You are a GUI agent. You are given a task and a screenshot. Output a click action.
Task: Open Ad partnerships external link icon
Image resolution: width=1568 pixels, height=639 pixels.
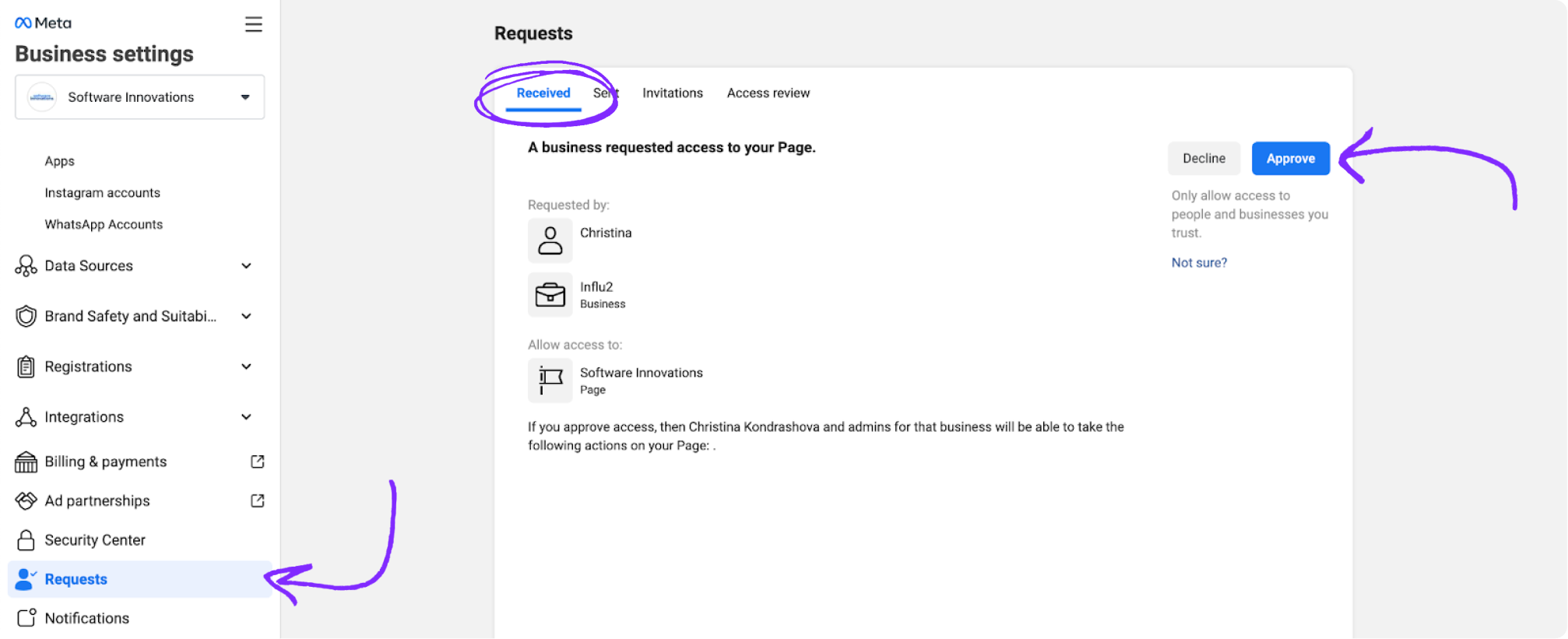click(258, 500)
